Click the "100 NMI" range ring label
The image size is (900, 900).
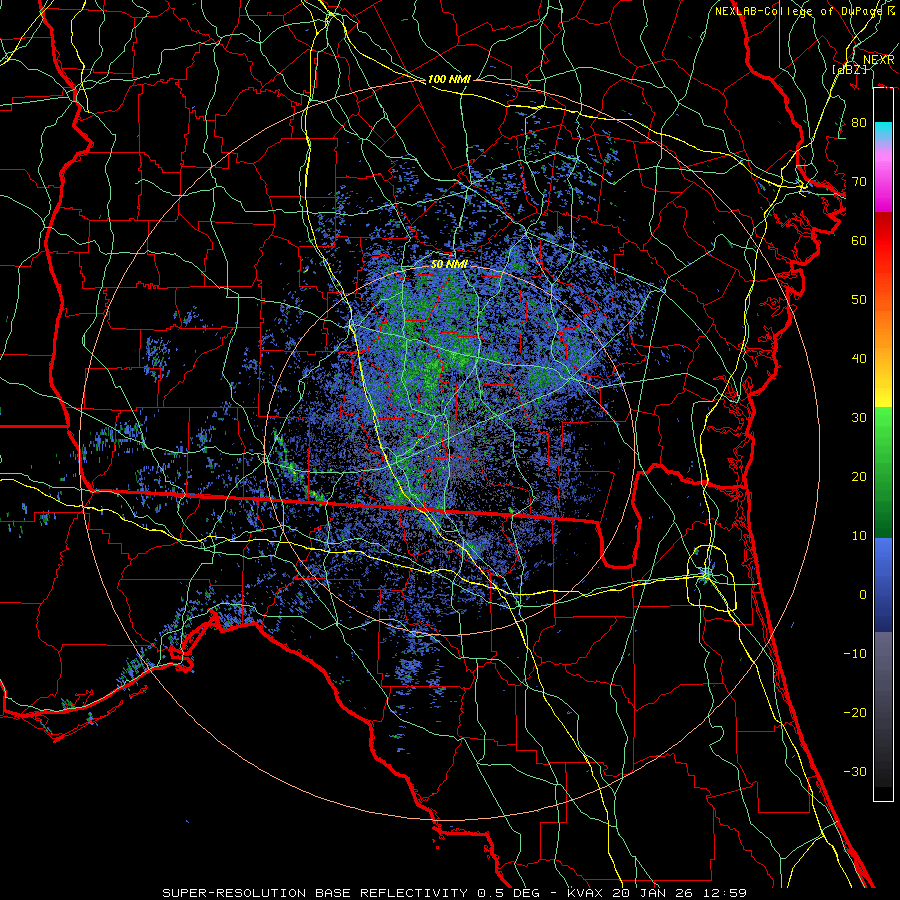pyautogui.click(x=449, y=79)
